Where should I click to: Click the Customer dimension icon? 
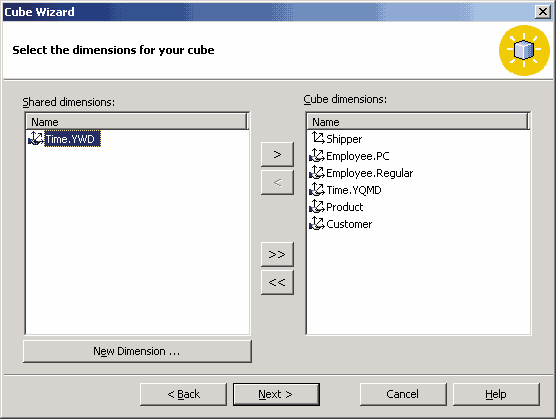pyautogui.click(x=317, y=223)
